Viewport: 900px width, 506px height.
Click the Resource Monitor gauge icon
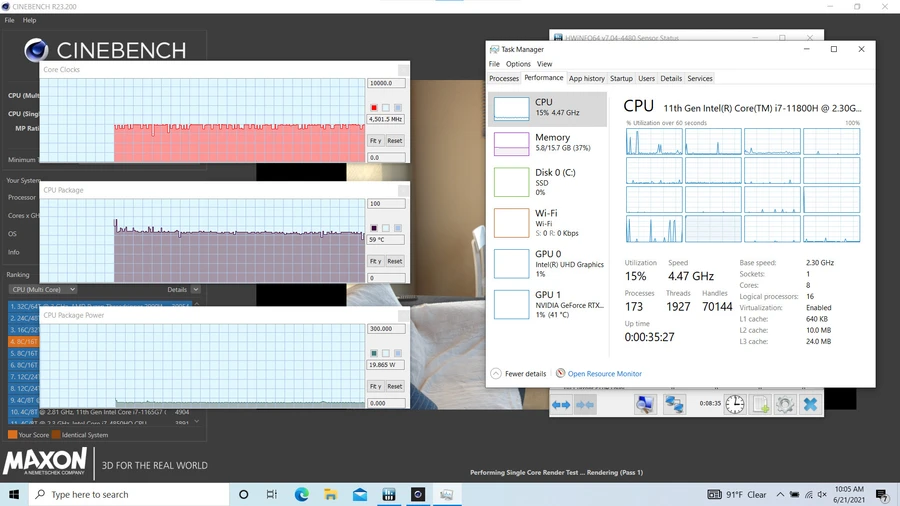(561, 373)
